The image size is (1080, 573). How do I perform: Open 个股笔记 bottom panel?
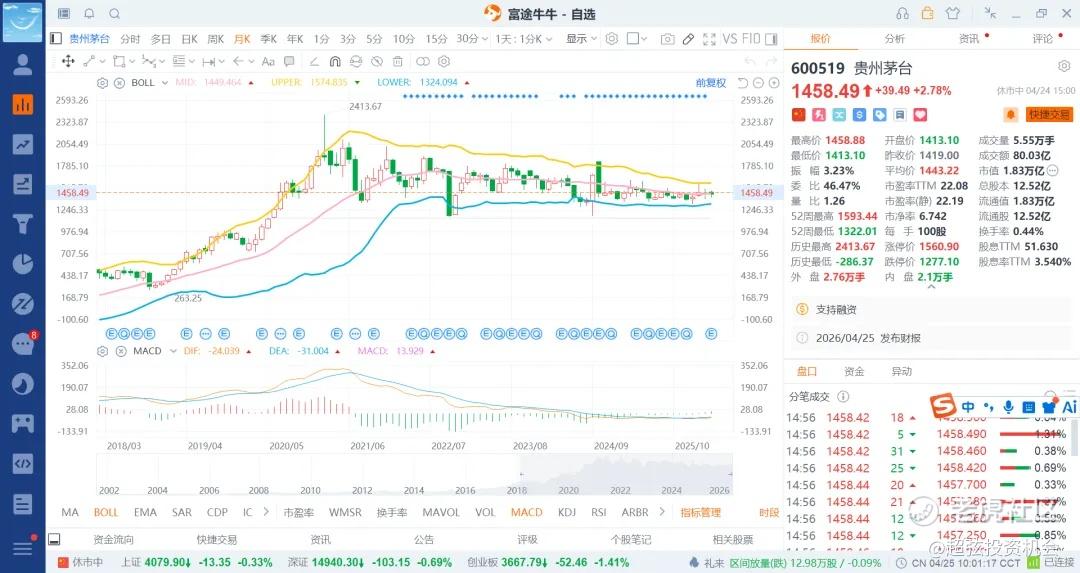click(x=630, y=539)
